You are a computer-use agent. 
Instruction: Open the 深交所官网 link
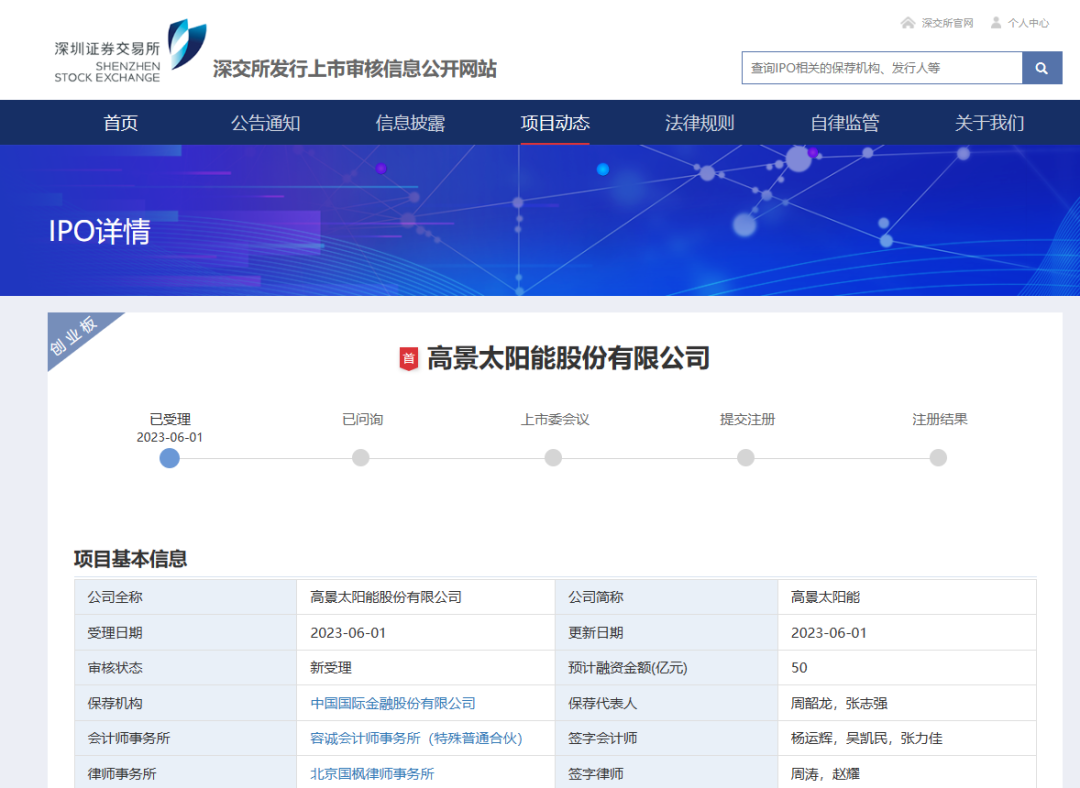[x=948, y=23]
